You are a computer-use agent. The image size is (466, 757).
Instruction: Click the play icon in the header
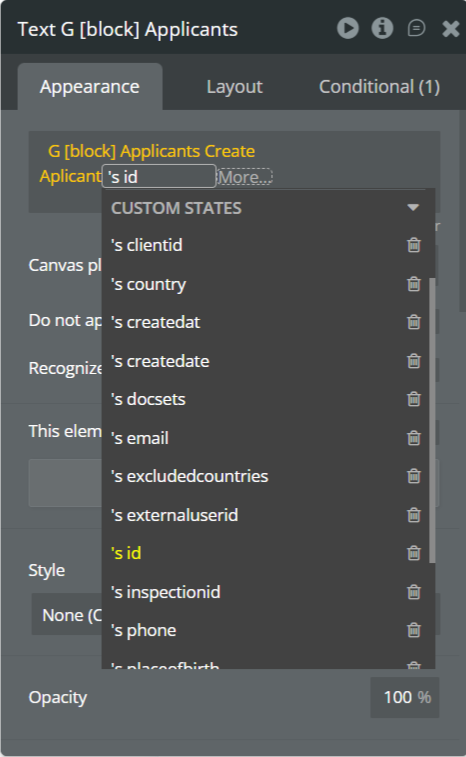348,28
